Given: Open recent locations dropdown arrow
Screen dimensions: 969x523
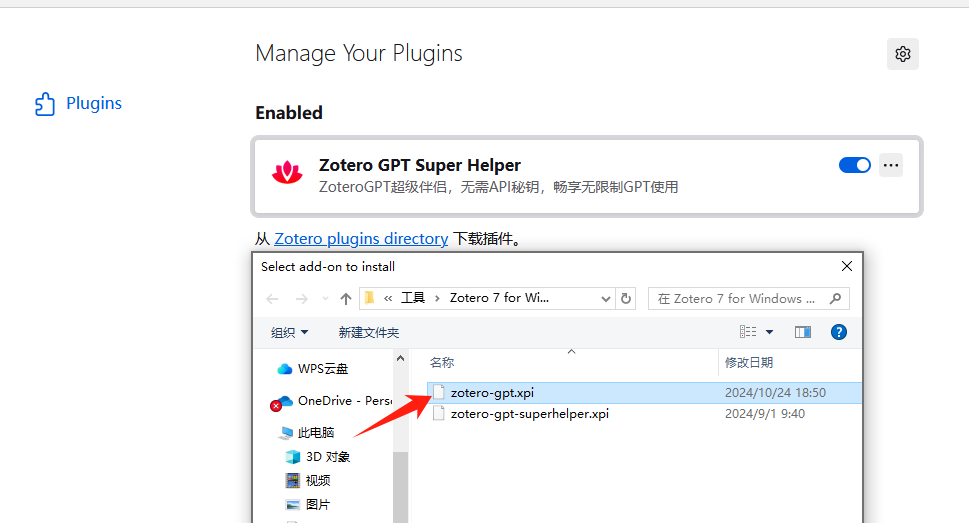Looking at the screenshot, I should coord(325,299).
